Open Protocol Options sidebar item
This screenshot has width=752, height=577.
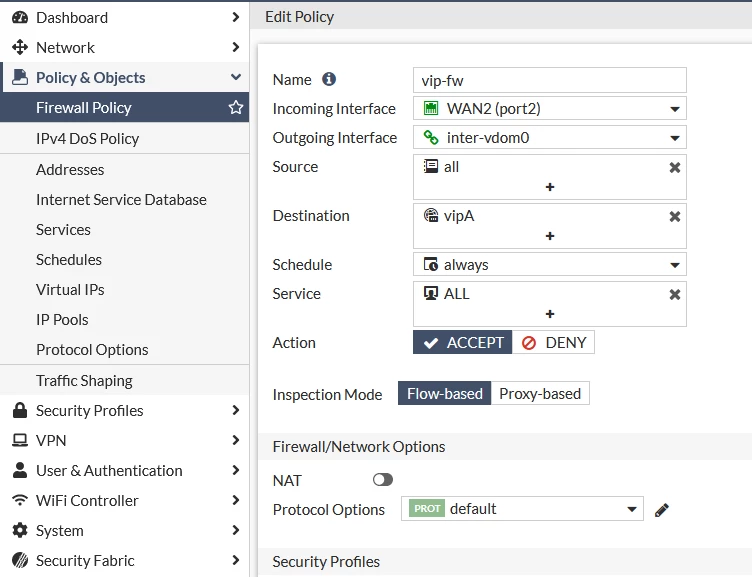pos(124,350)
